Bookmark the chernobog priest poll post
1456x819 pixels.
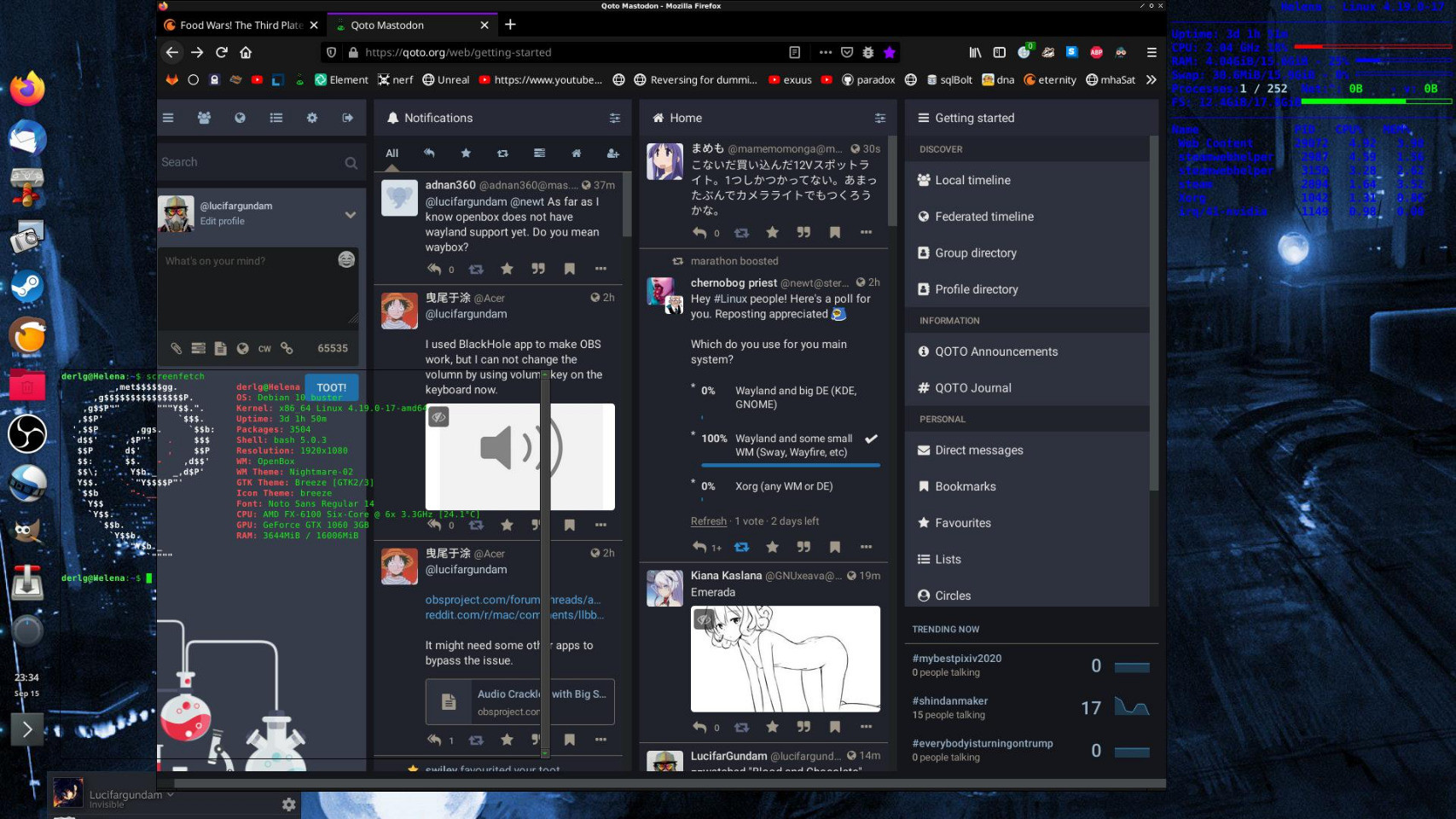[x=835, y=547]
